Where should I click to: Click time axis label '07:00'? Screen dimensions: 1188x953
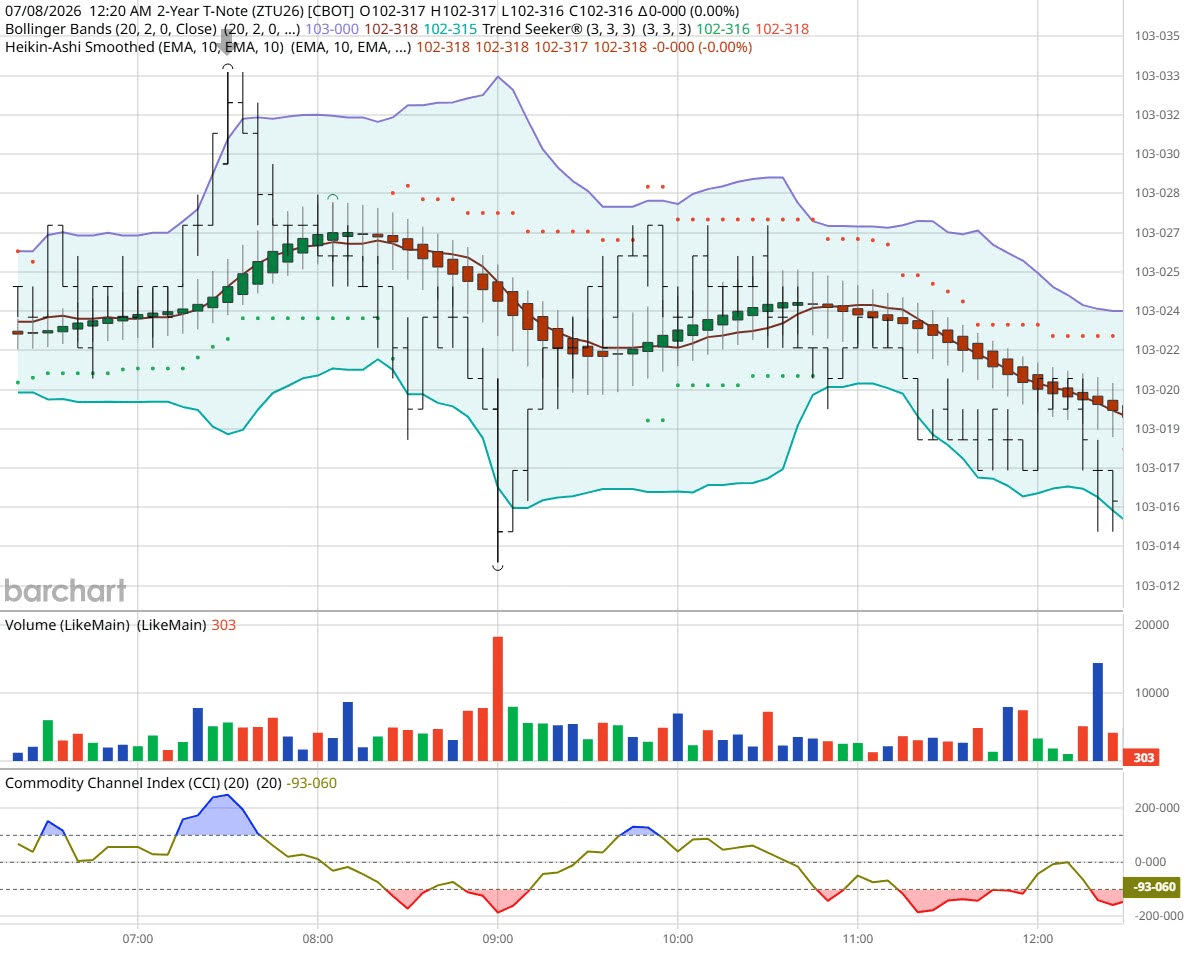pos(137,939)
